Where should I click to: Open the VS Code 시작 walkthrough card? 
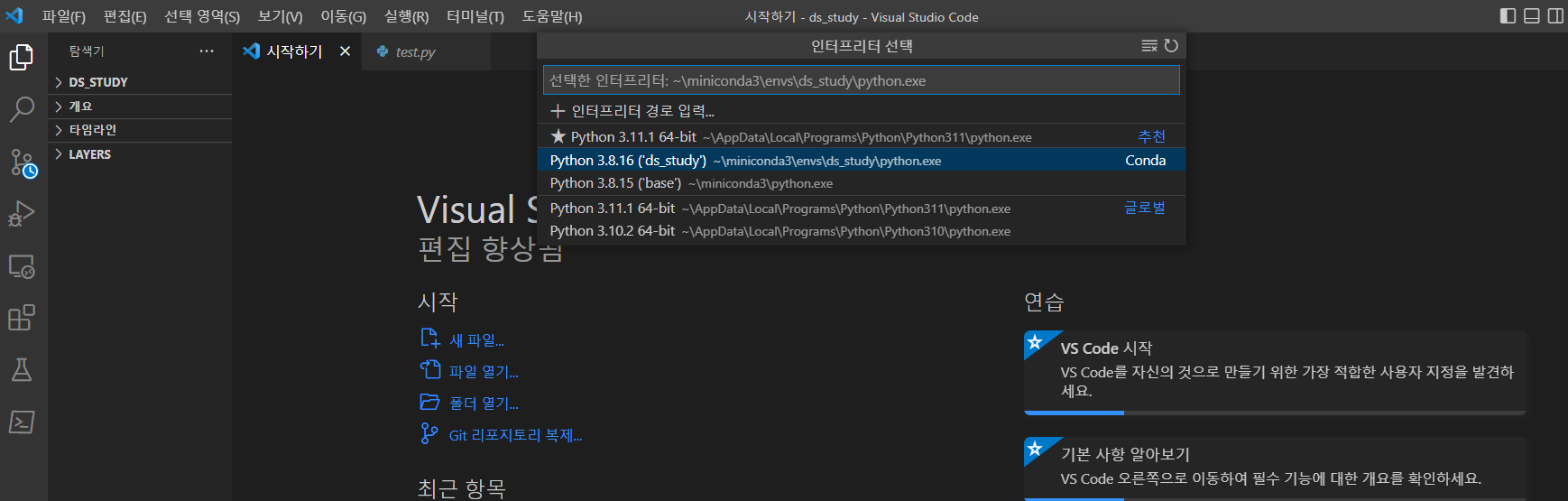coord(1275,372)
